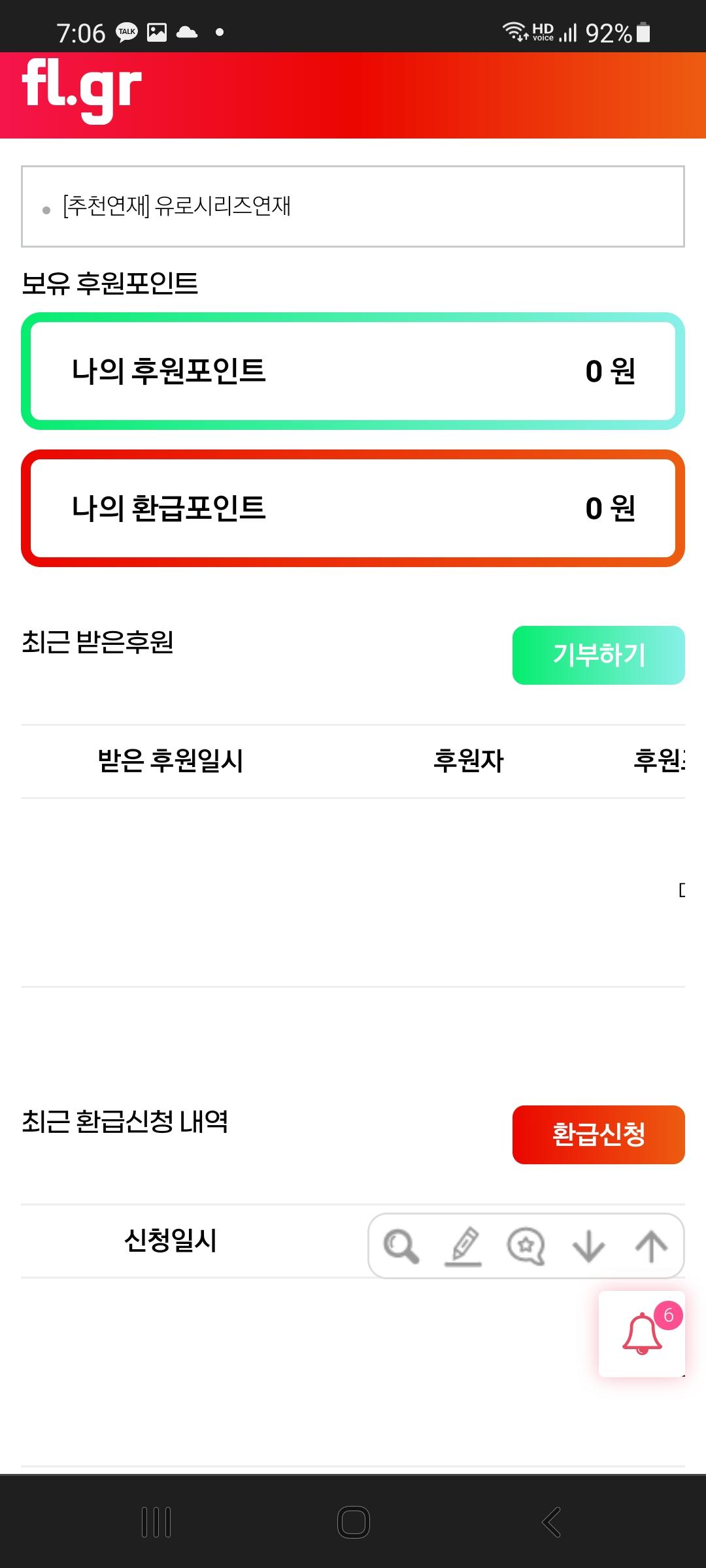This screenshot has height=1568, width=706.
Task: Click the 환급신청 refund request button
Action: coord(599,1135)
